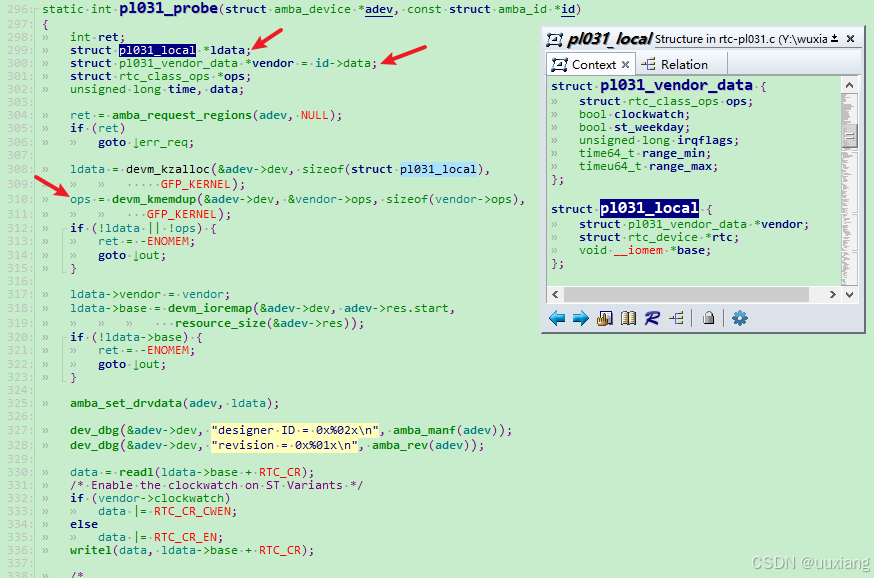Click highlighted pl031_local on line 299
This screenshot has height=578, width=874.
157,50
